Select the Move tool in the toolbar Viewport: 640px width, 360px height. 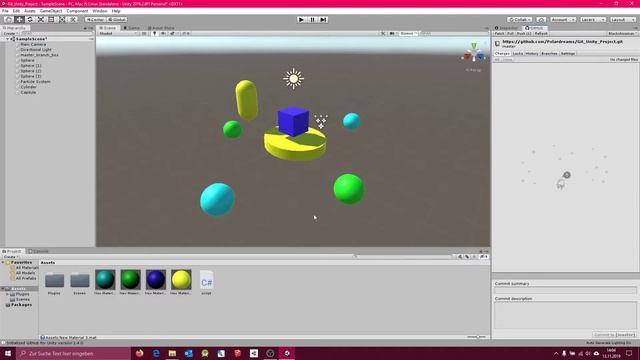coord(19,20)
